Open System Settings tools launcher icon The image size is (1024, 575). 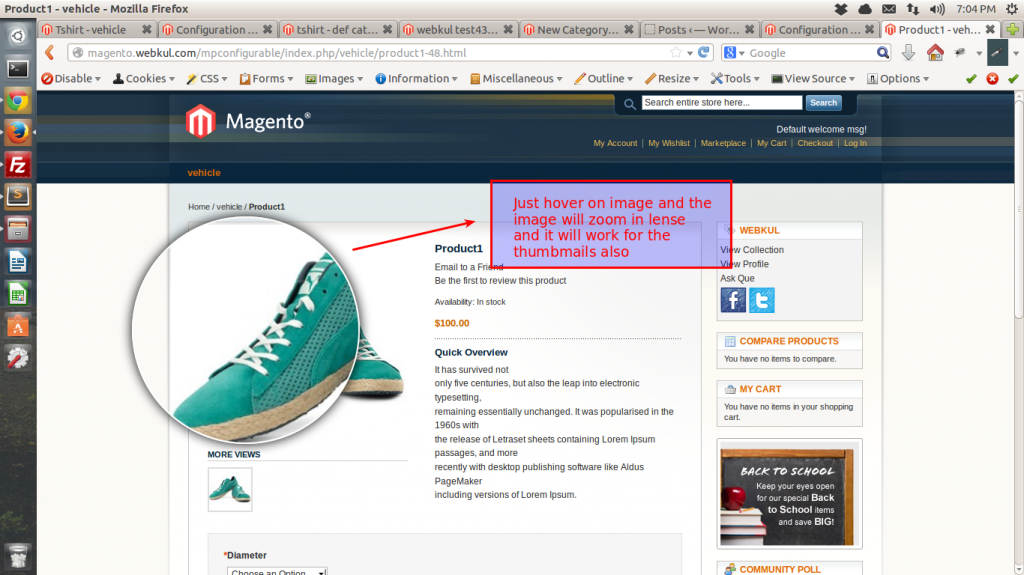click(x=18, y=358)
